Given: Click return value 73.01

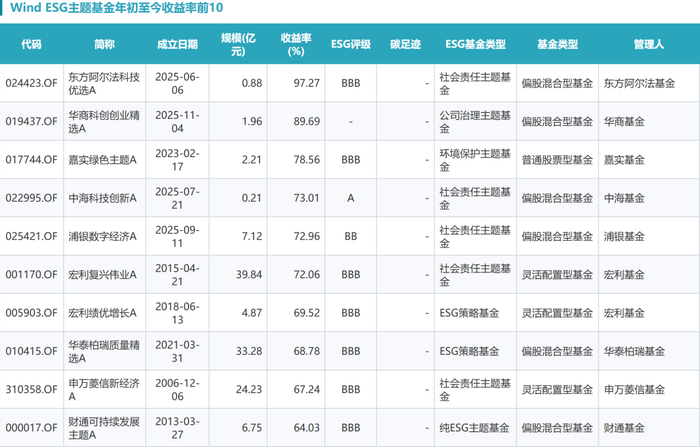Looking at the screenshot, I should pyautogui.click(x=307, y=198).
